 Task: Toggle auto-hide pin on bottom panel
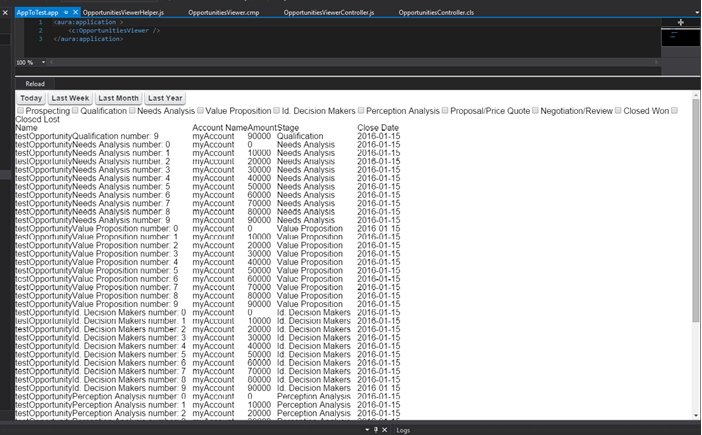click(x=376, y=430)
